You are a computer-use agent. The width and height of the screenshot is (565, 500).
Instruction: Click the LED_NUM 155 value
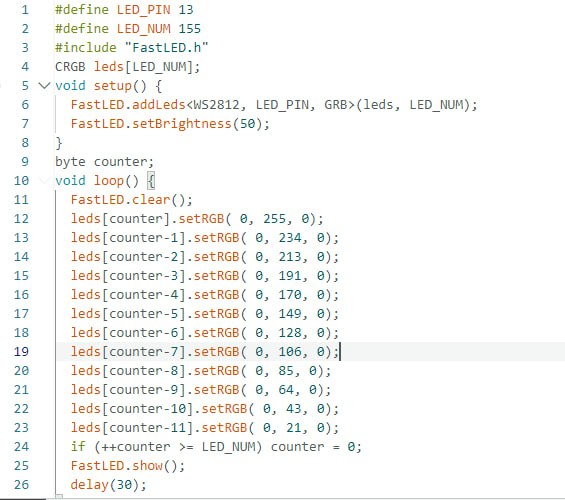click(x=190, y=29)
